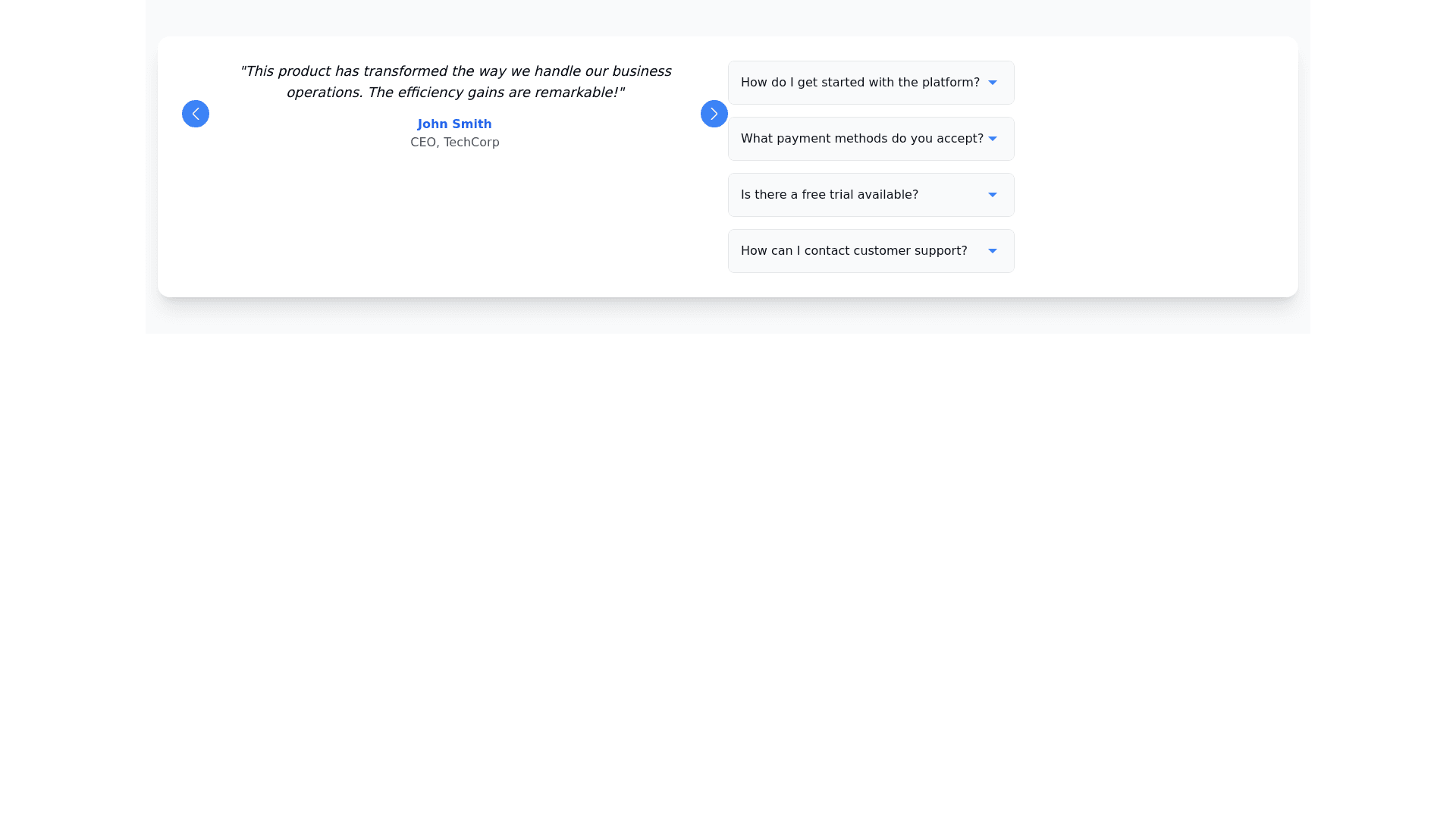Toggle the customer support FAQ accordion row
The image size is (1456, 819).
coord(871,251)
